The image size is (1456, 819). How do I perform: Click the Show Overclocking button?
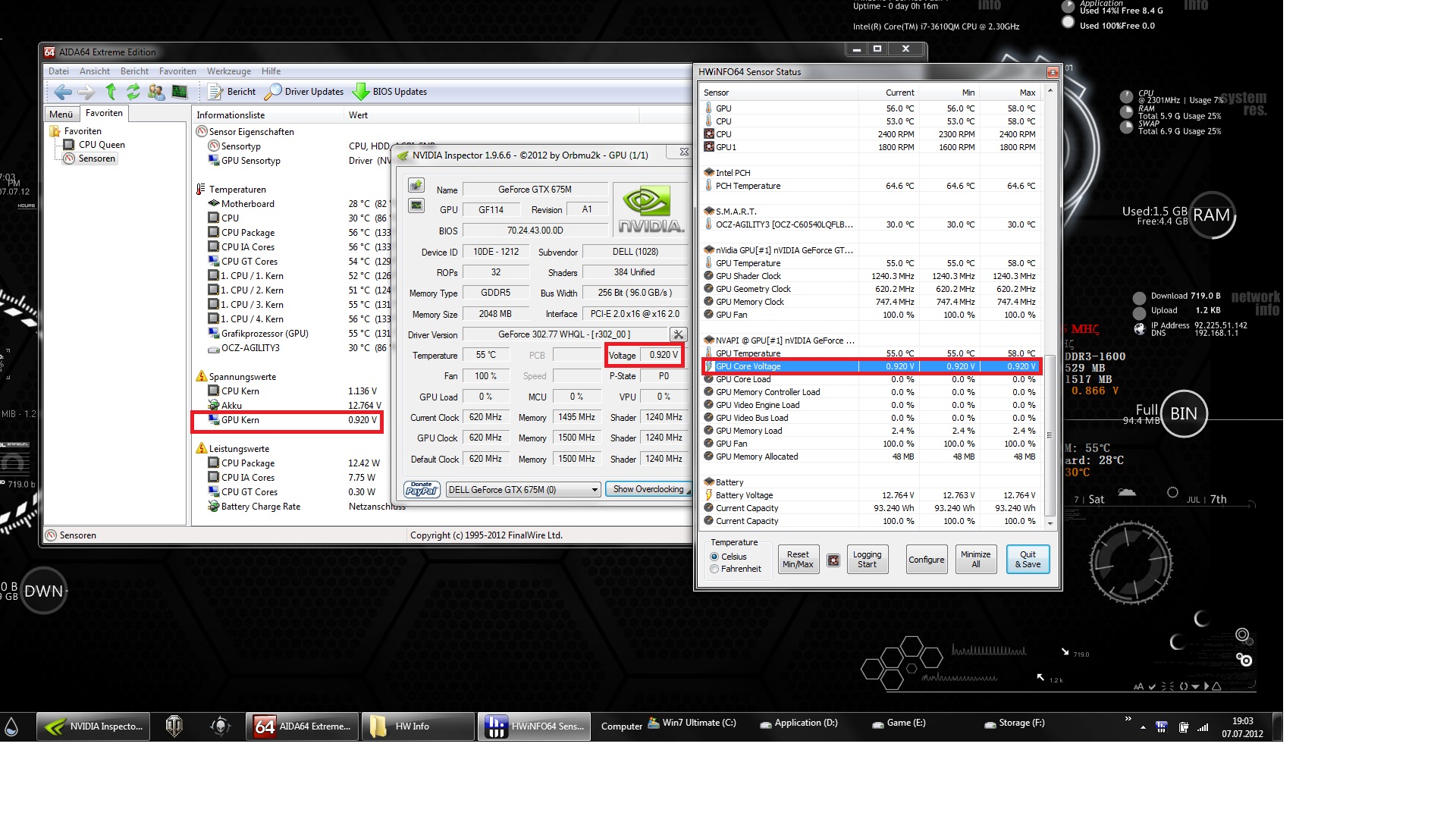648,489
